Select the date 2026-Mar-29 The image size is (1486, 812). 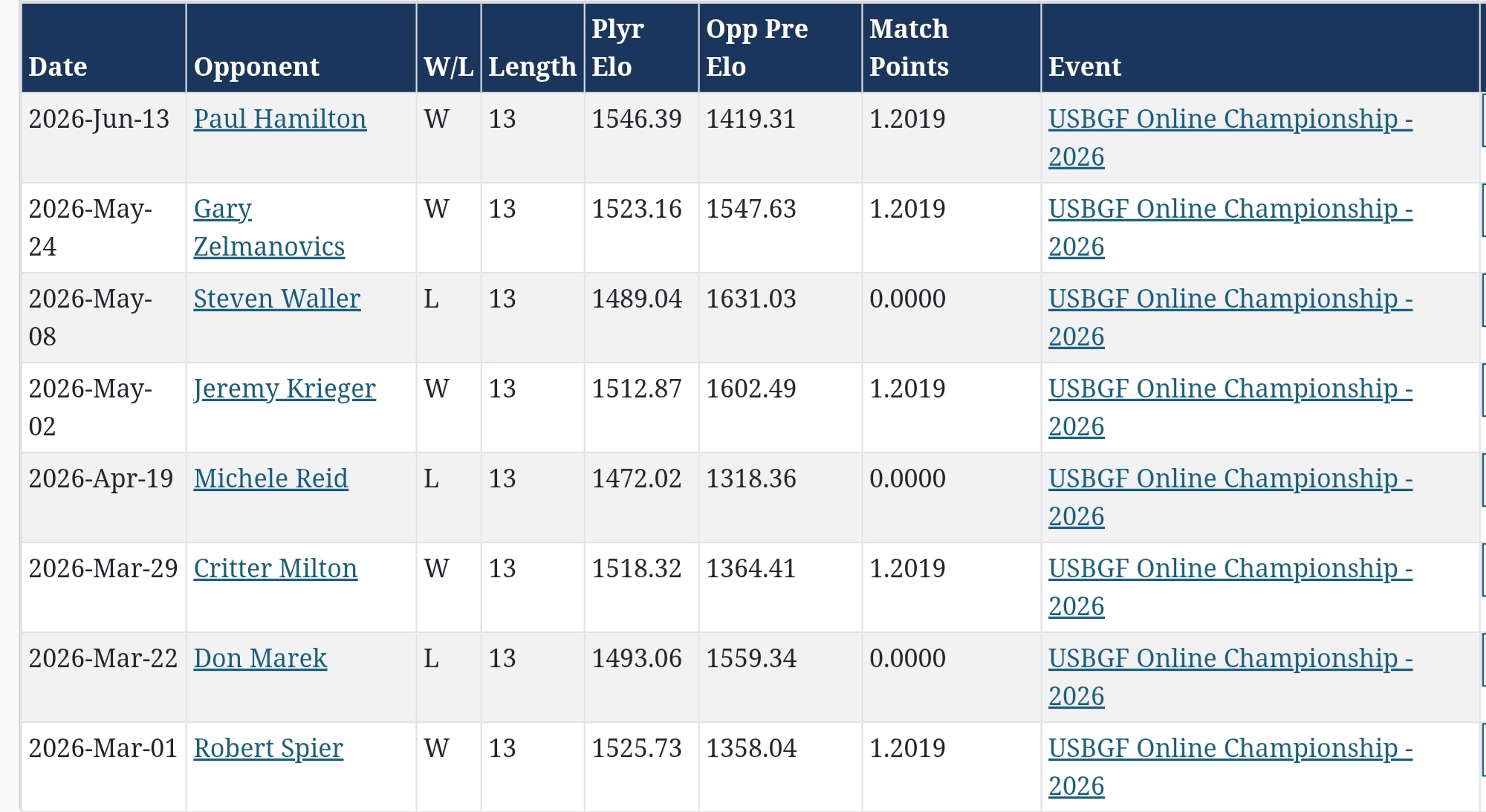coord(103,568)
